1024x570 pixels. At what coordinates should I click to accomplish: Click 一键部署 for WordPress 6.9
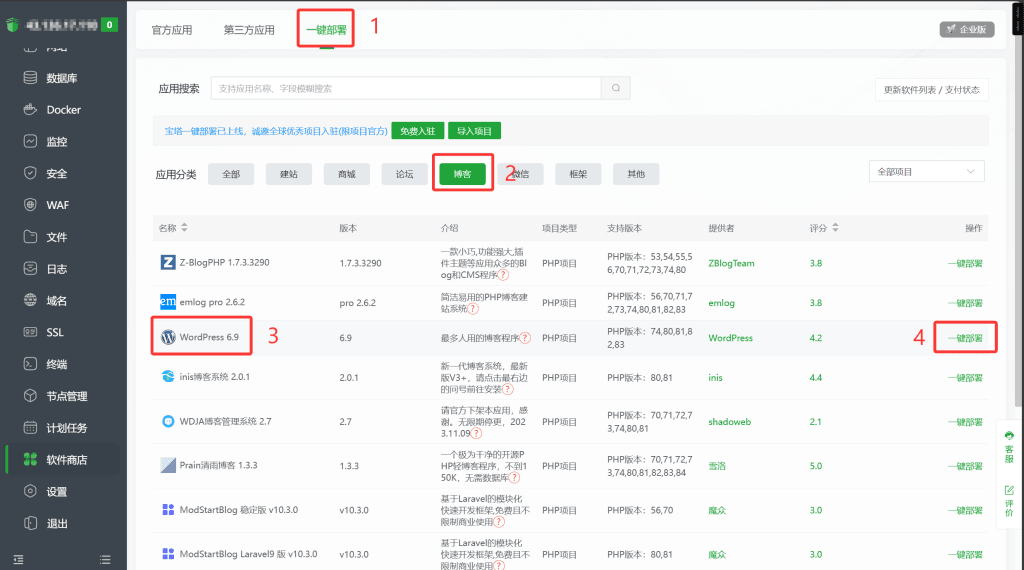pyautogui.click(x=964, y=338)
